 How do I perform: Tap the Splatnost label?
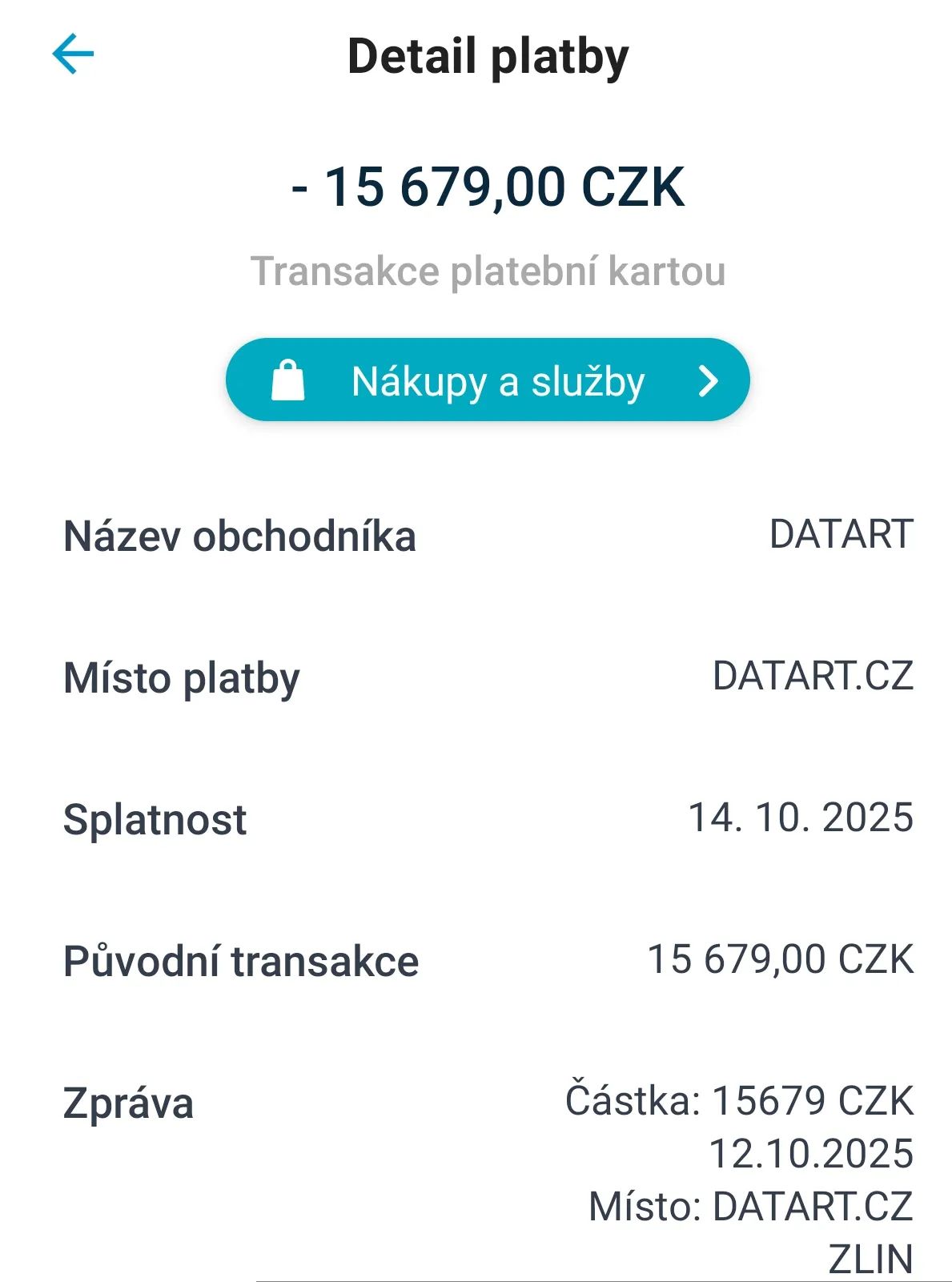tap(155, 820)
